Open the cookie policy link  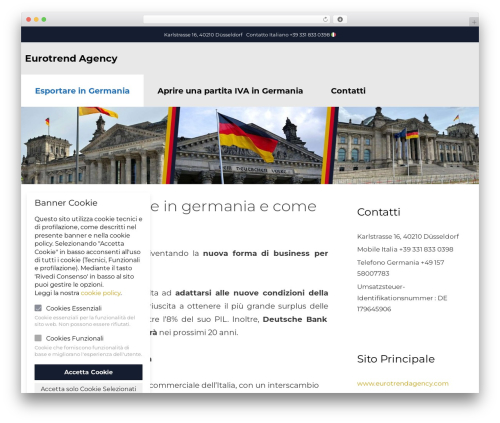101,293
